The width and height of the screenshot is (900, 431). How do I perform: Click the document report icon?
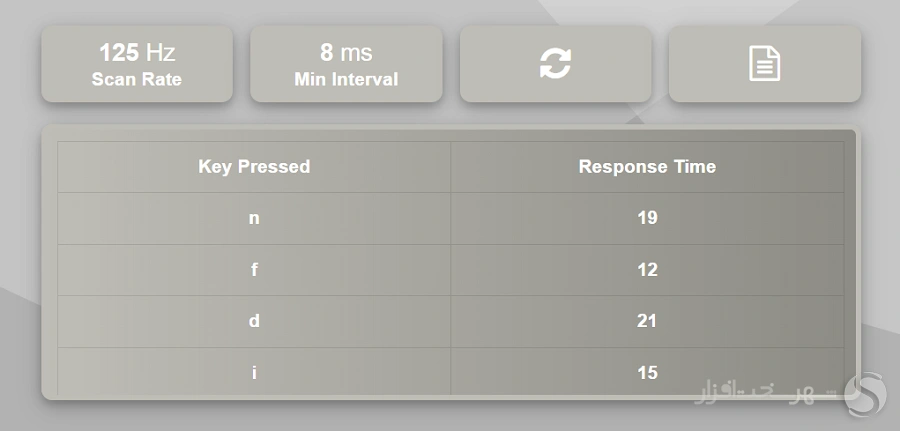click(x=765, y=63)
